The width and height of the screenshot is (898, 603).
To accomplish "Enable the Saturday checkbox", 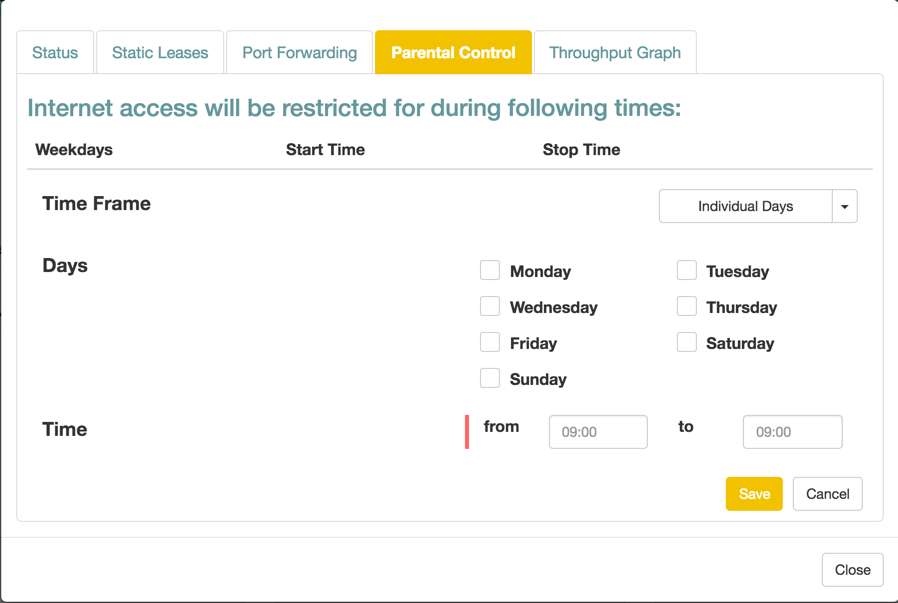I will click(x=686, y=343).
